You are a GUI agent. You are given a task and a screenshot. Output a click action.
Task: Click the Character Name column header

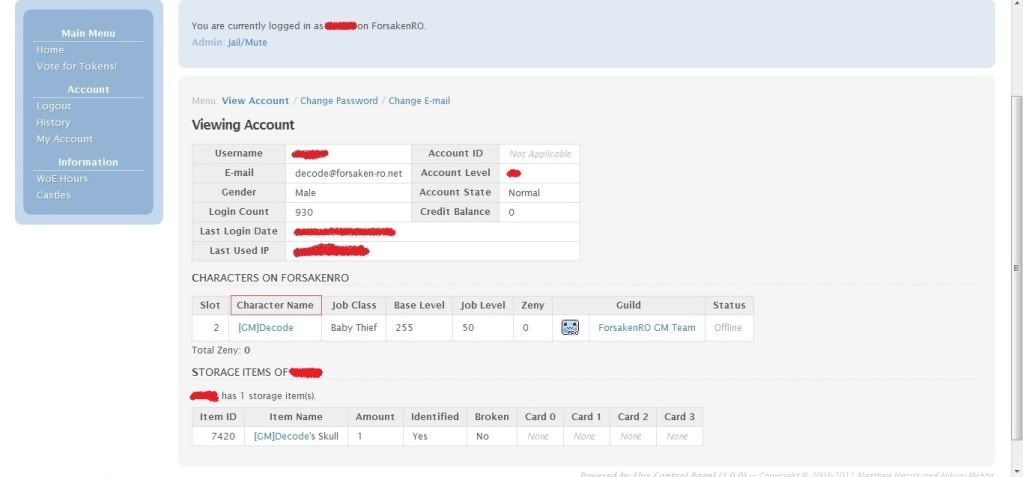[275, 305]
